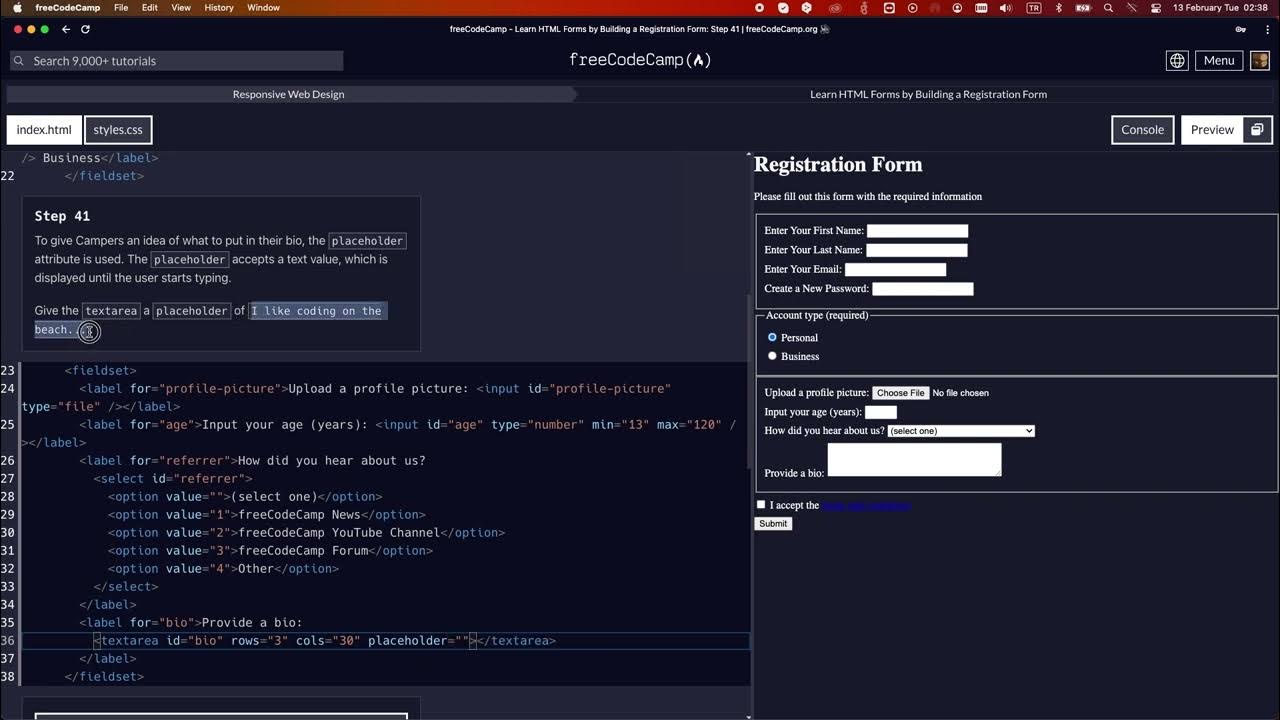Open the File menu

121,7
